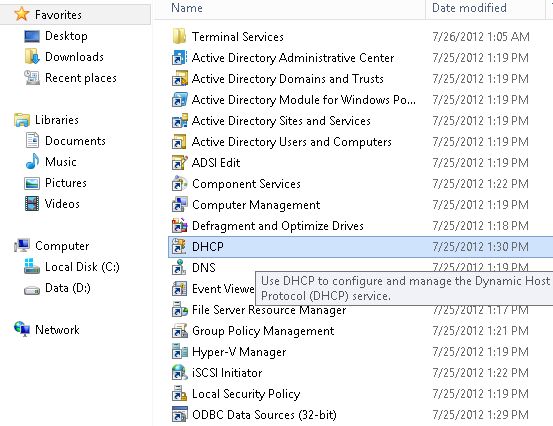Click the iSCSI Initiator icon
Viewport: 553px width, 426px height.
click(180, 373)
